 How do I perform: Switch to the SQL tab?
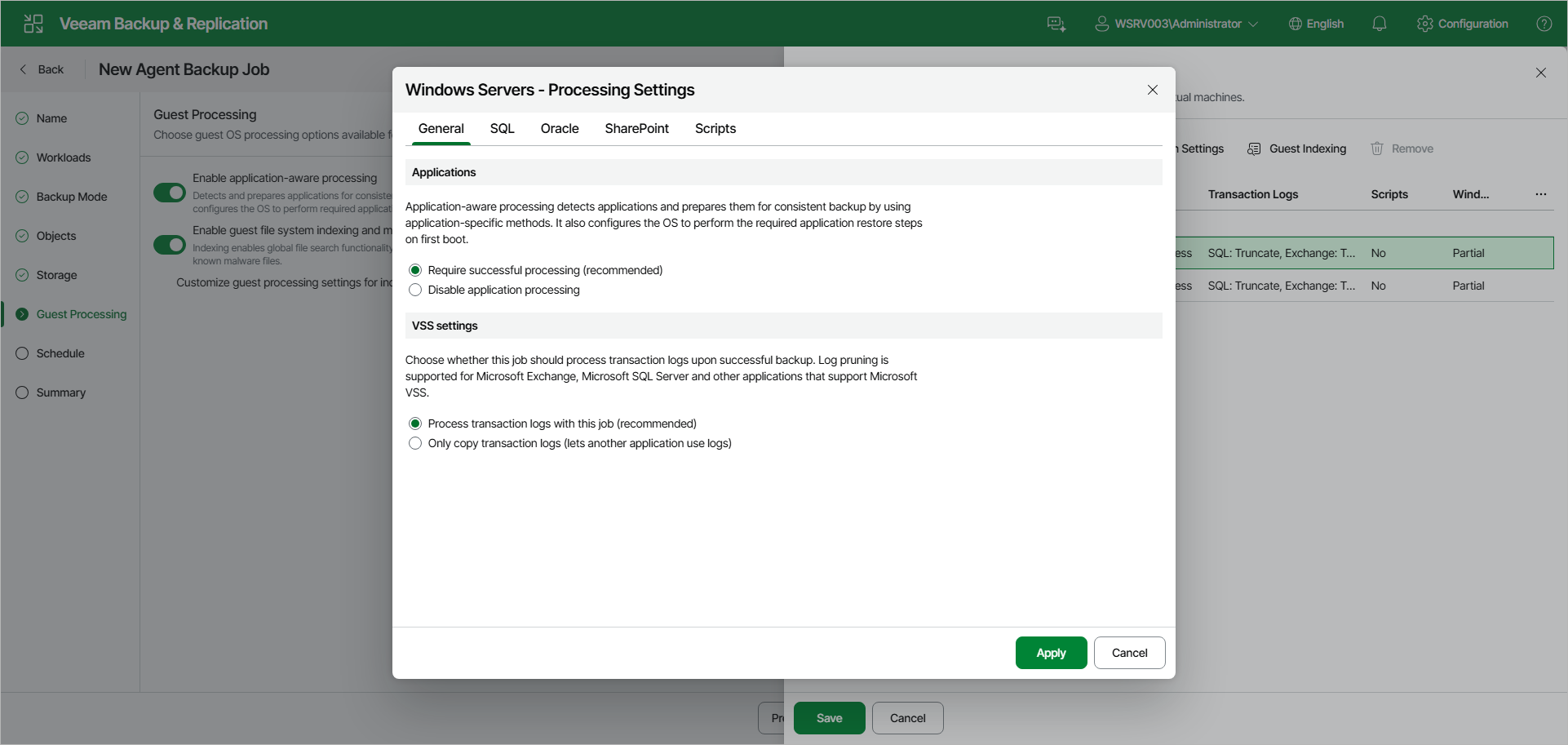[x=503, y=128]
